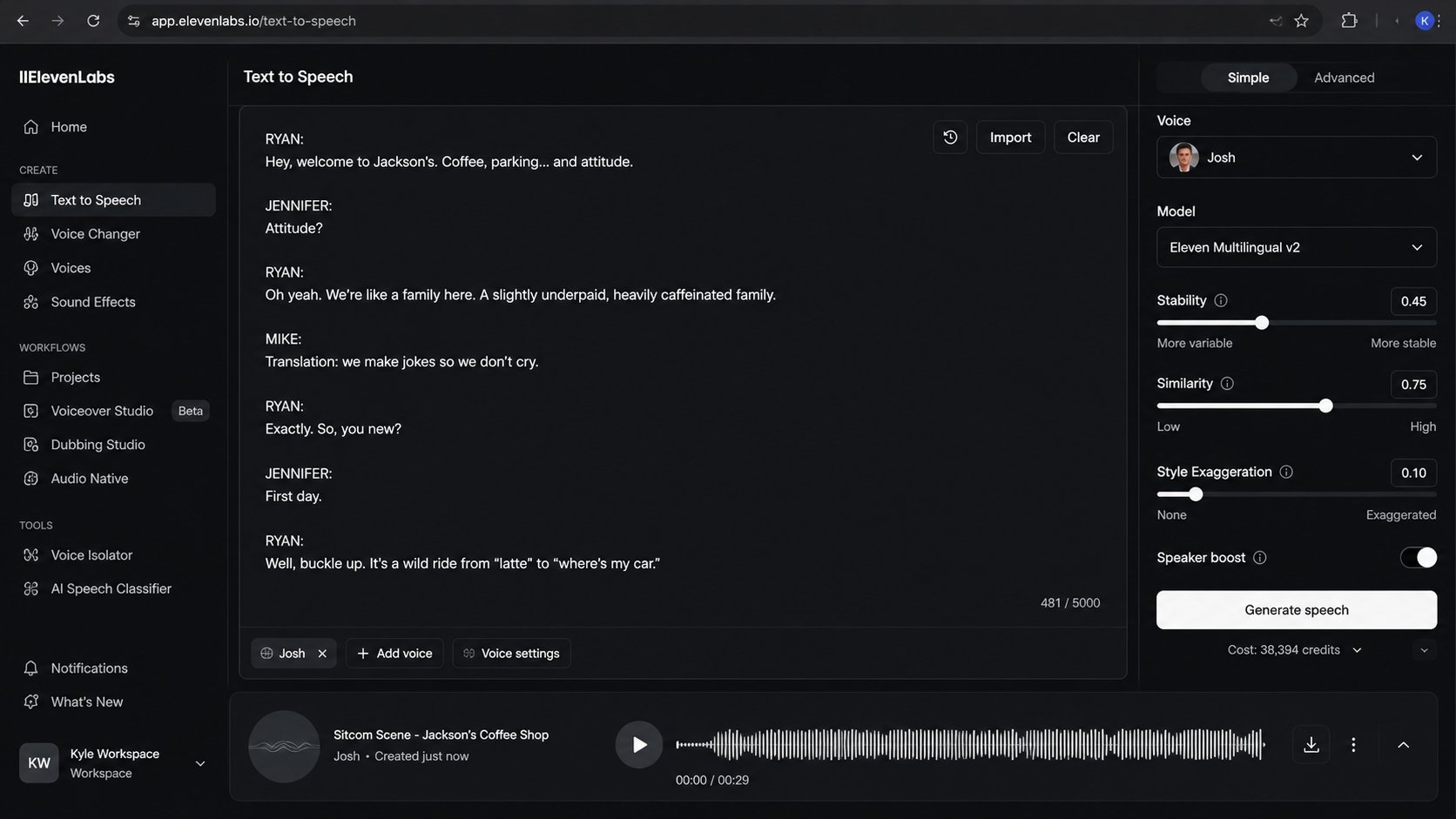Click Generate speech button
The width and height of the screenshot is (1456, 819).
pos(1297,610)
